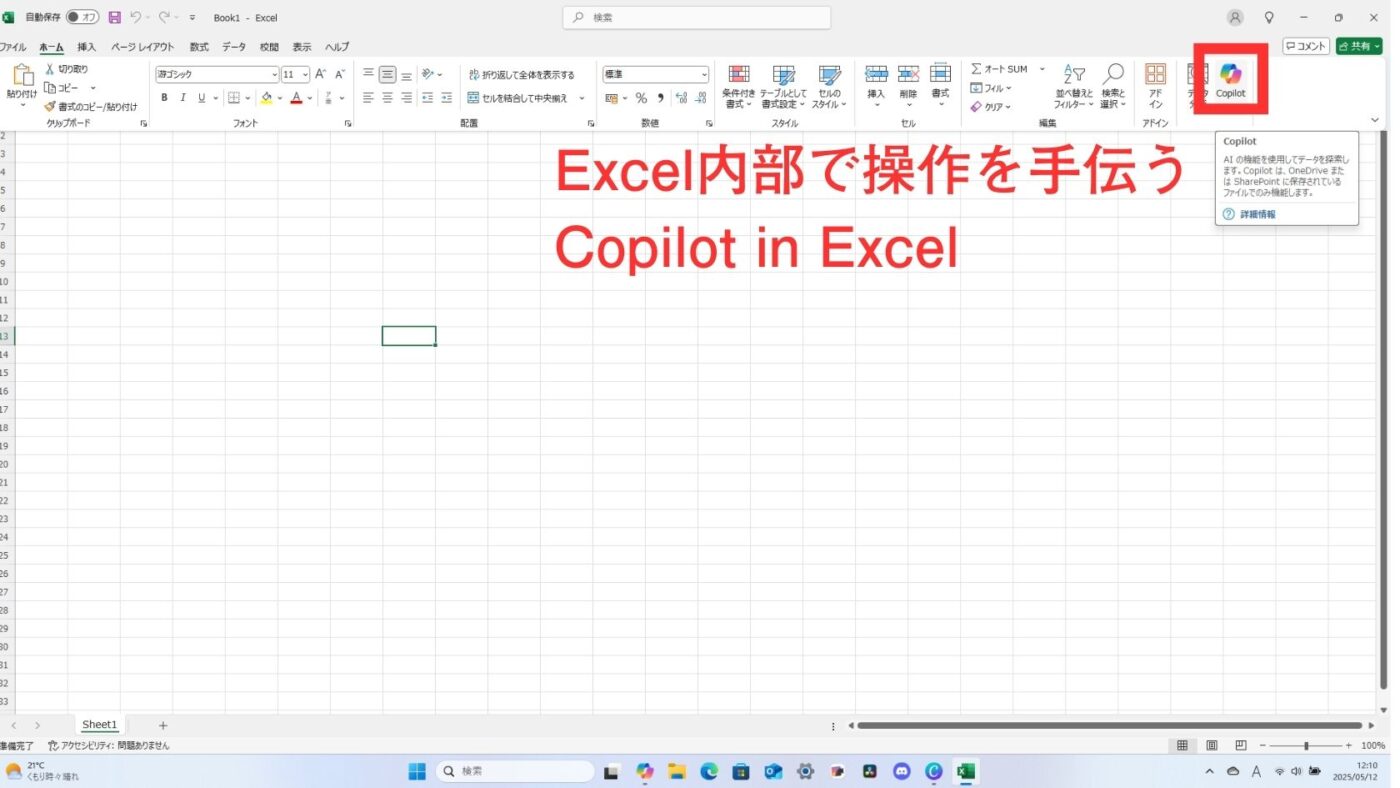Toggle AutoSave 自動保存 switch

83,17
